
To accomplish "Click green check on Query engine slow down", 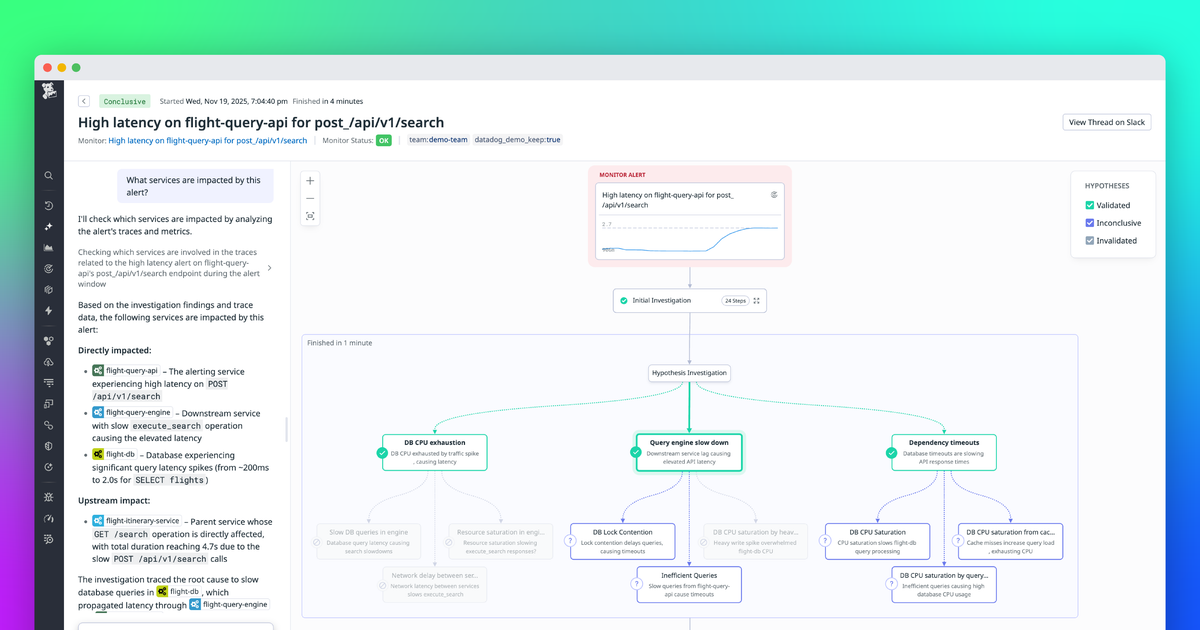I will point(636,452).
